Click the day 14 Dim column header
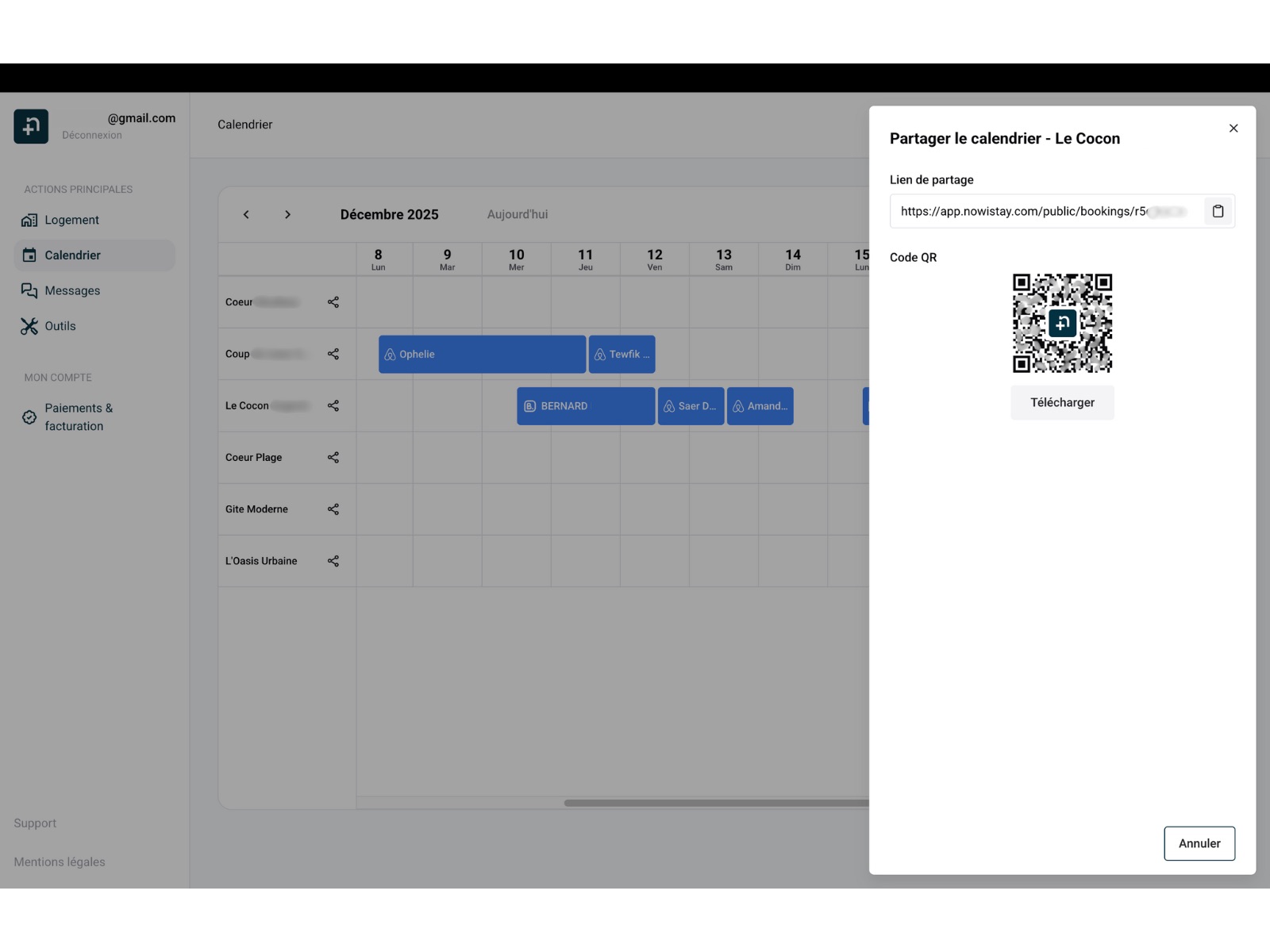 pyautogui.click(x=793, y=259)
